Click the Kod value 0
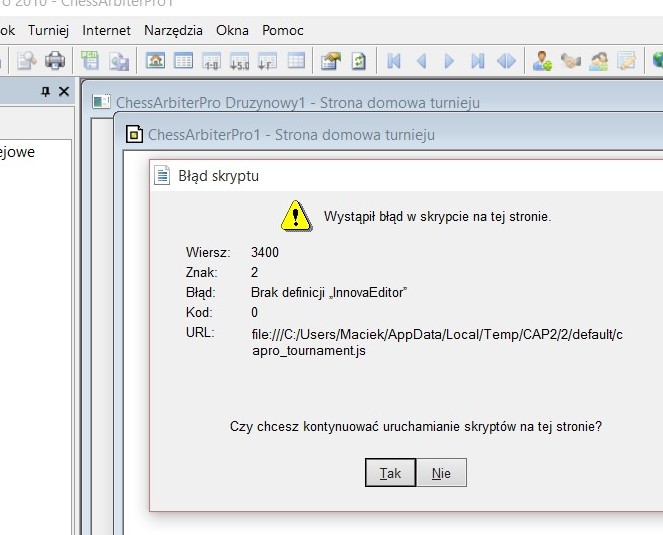This screenshot has height=535, width=663. [255, 312]
